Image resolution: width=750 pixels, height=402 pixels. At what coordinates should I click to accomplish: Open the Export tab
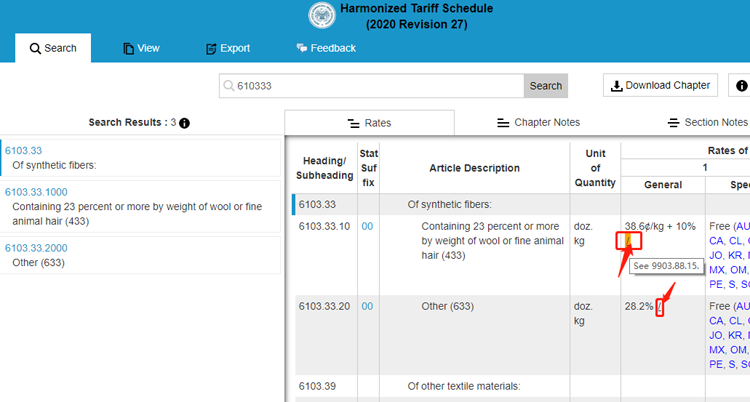pyautogui.click(x=227, y=48)
